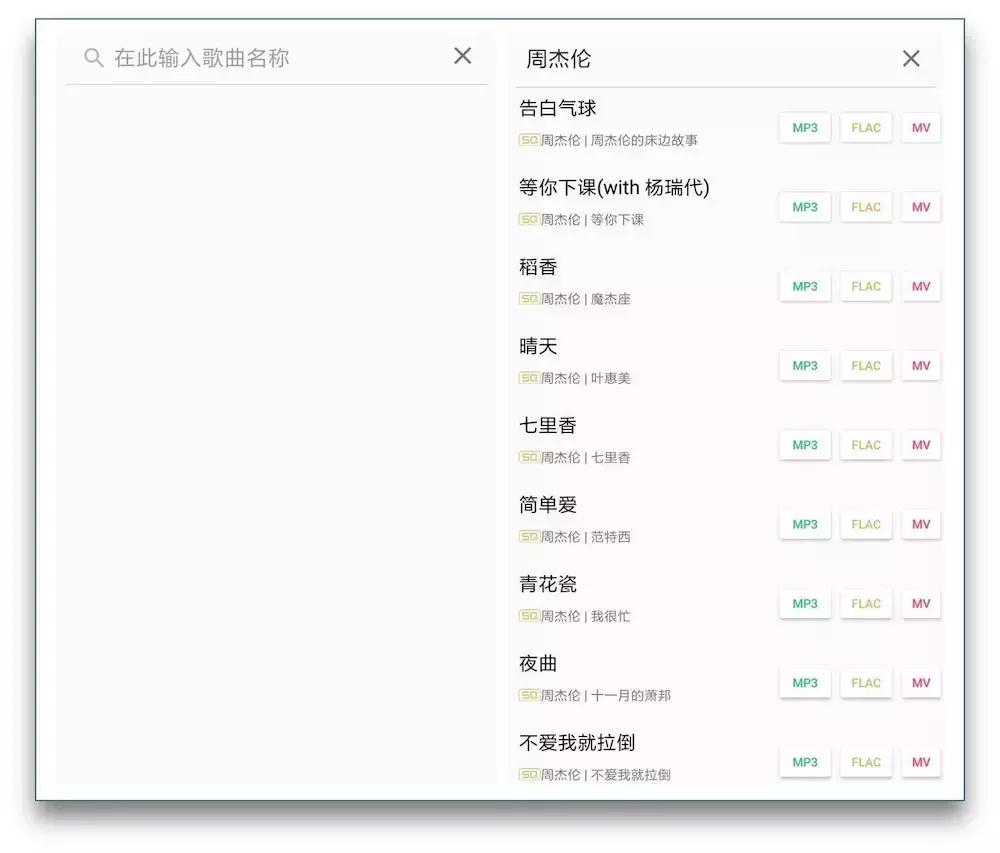Viewport: 1000px width, 853px height.
Task: Click the SQ quality badge next to 夜曲
Action: [x=527, y=695]
